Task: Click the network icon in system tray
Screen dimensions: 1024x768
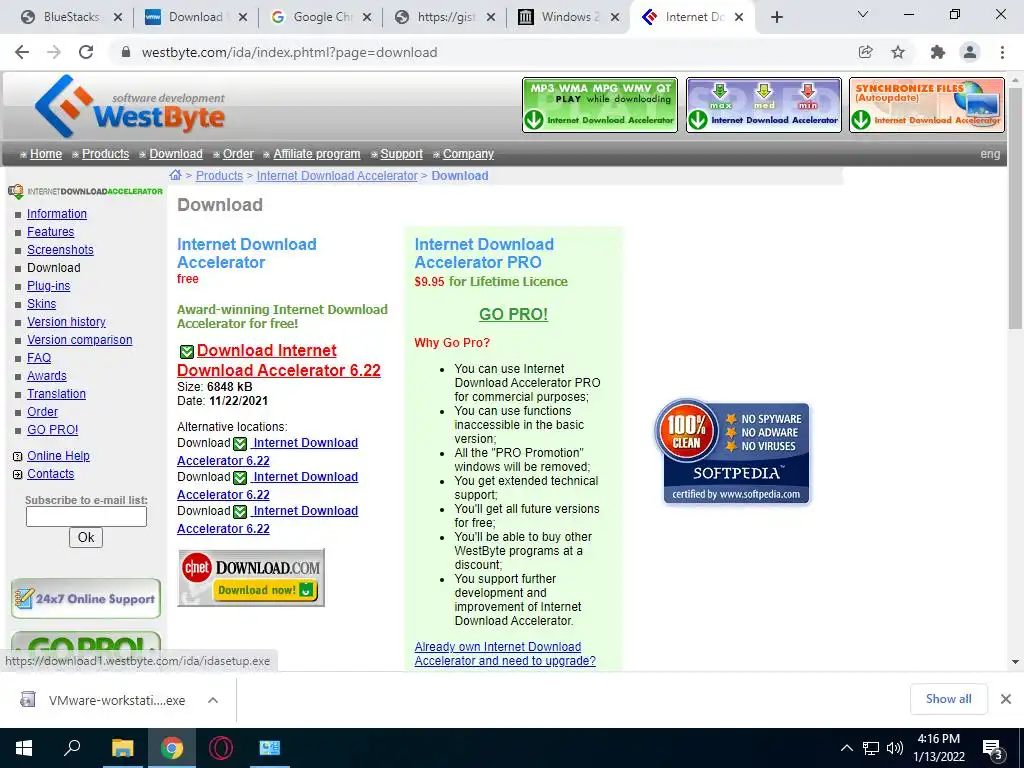Action: 871,748
